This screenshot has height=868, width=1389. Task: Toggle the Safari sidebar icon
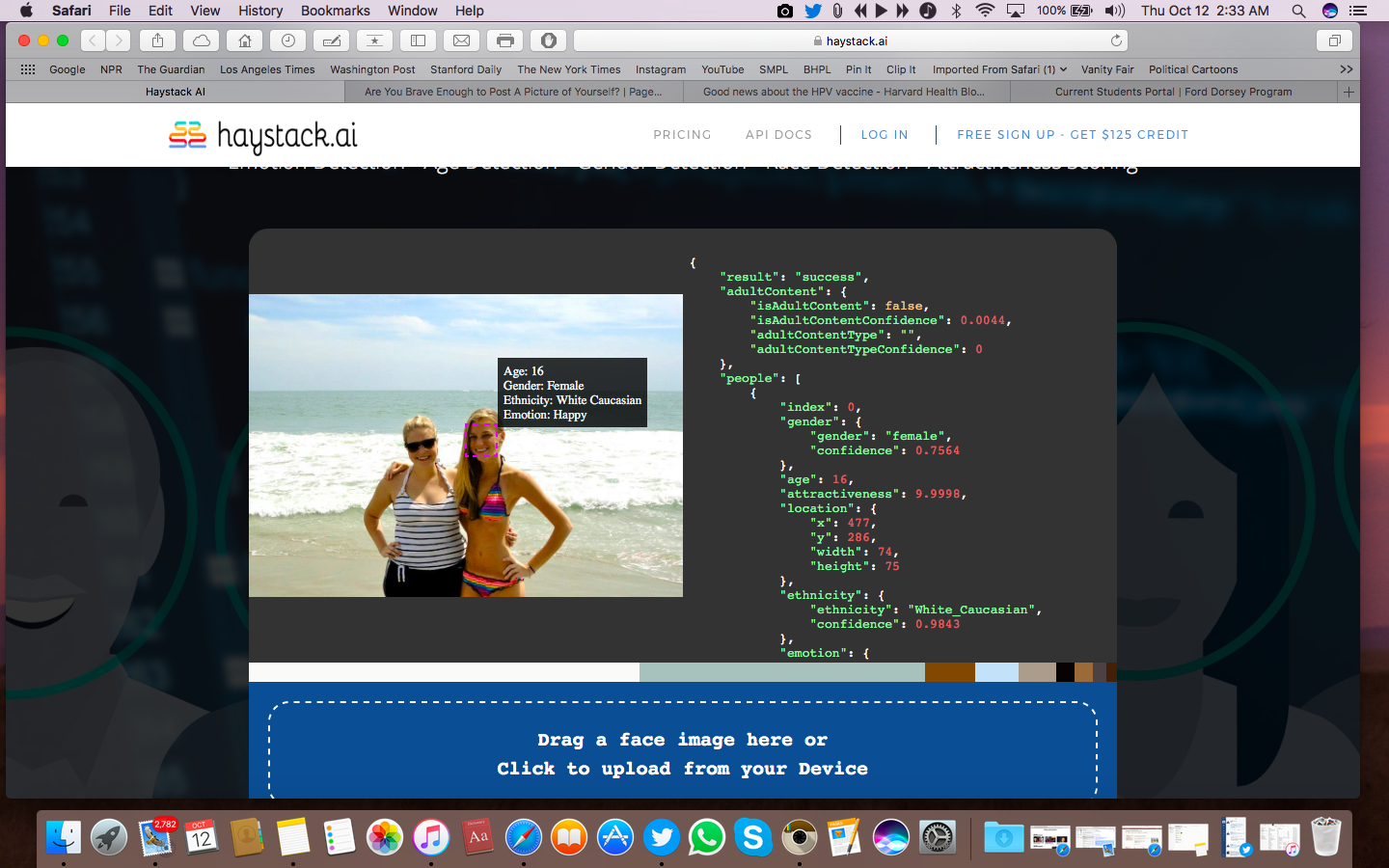(418, 41)
